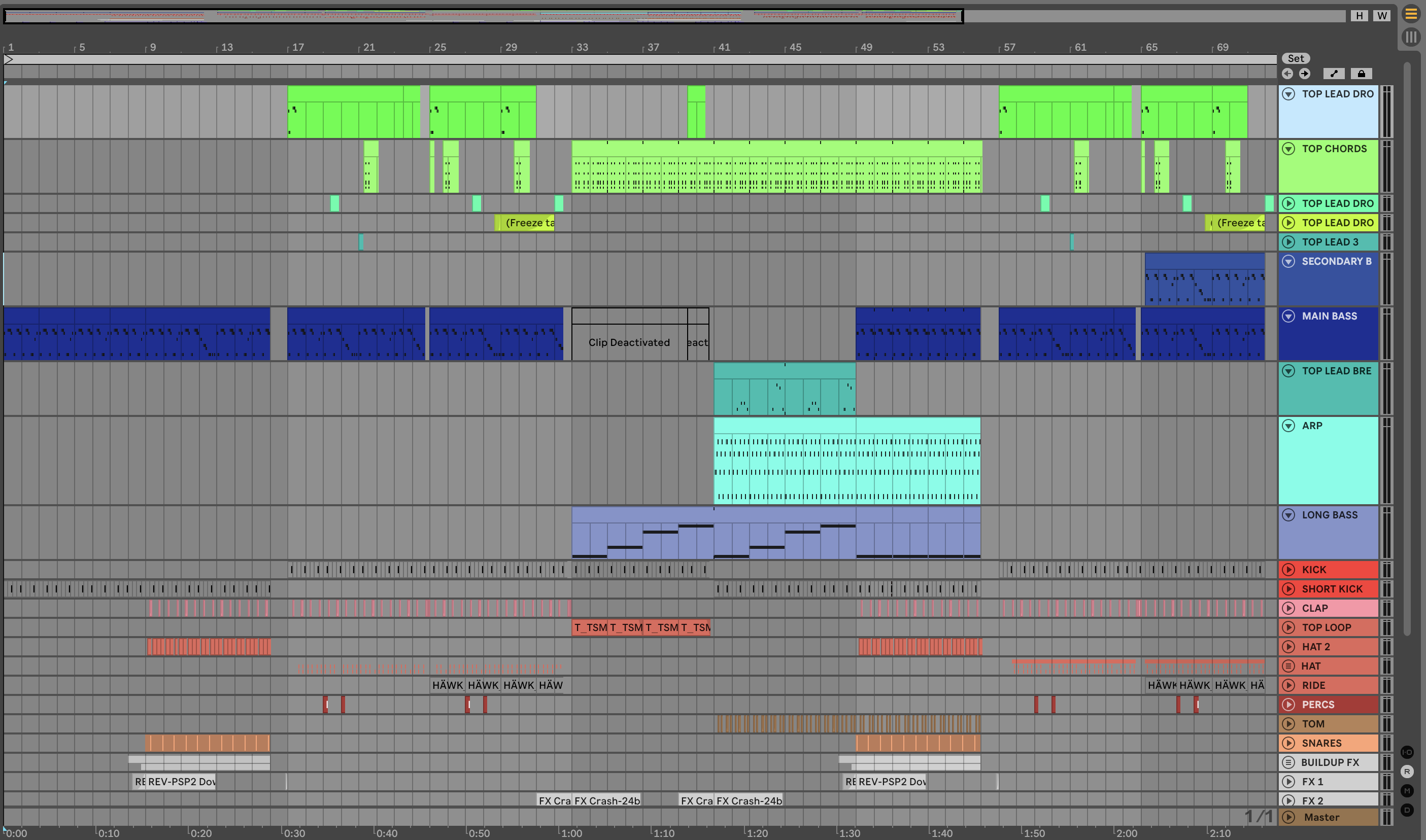Screen dimensions: 1426x840
Task: Fold the TOP LEAD BRE track
Action: 1288,371
